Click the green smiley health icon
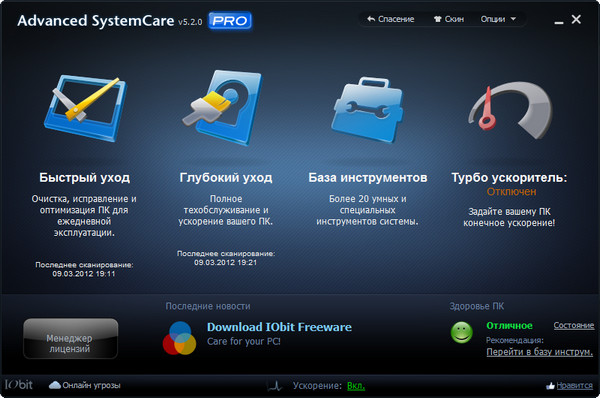The width and height of the screenshot is (600, 398). click(x=461, y=332)
